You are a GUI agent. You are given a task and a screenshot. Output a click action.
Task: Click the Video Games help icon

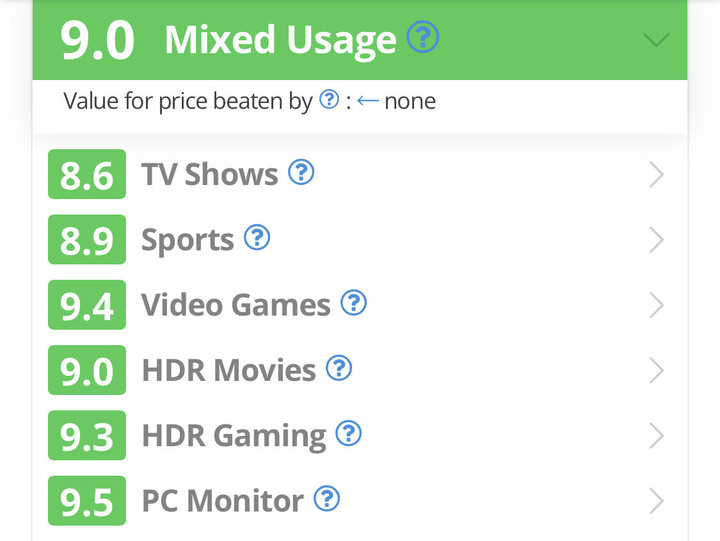click(354, 303)
